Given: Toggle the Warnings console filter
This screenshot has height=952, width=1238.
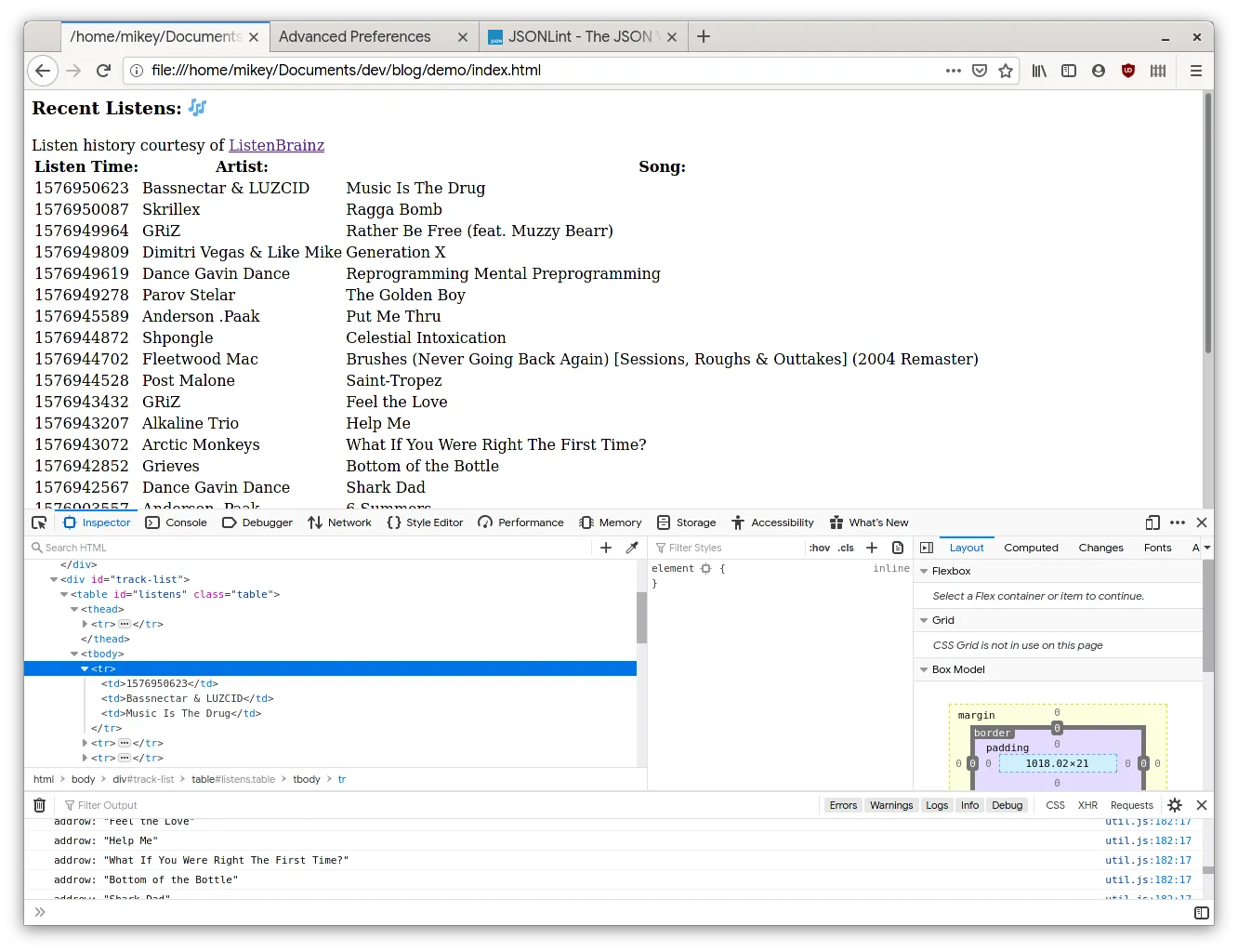Looking at the screenshot, I should [891, 805].
